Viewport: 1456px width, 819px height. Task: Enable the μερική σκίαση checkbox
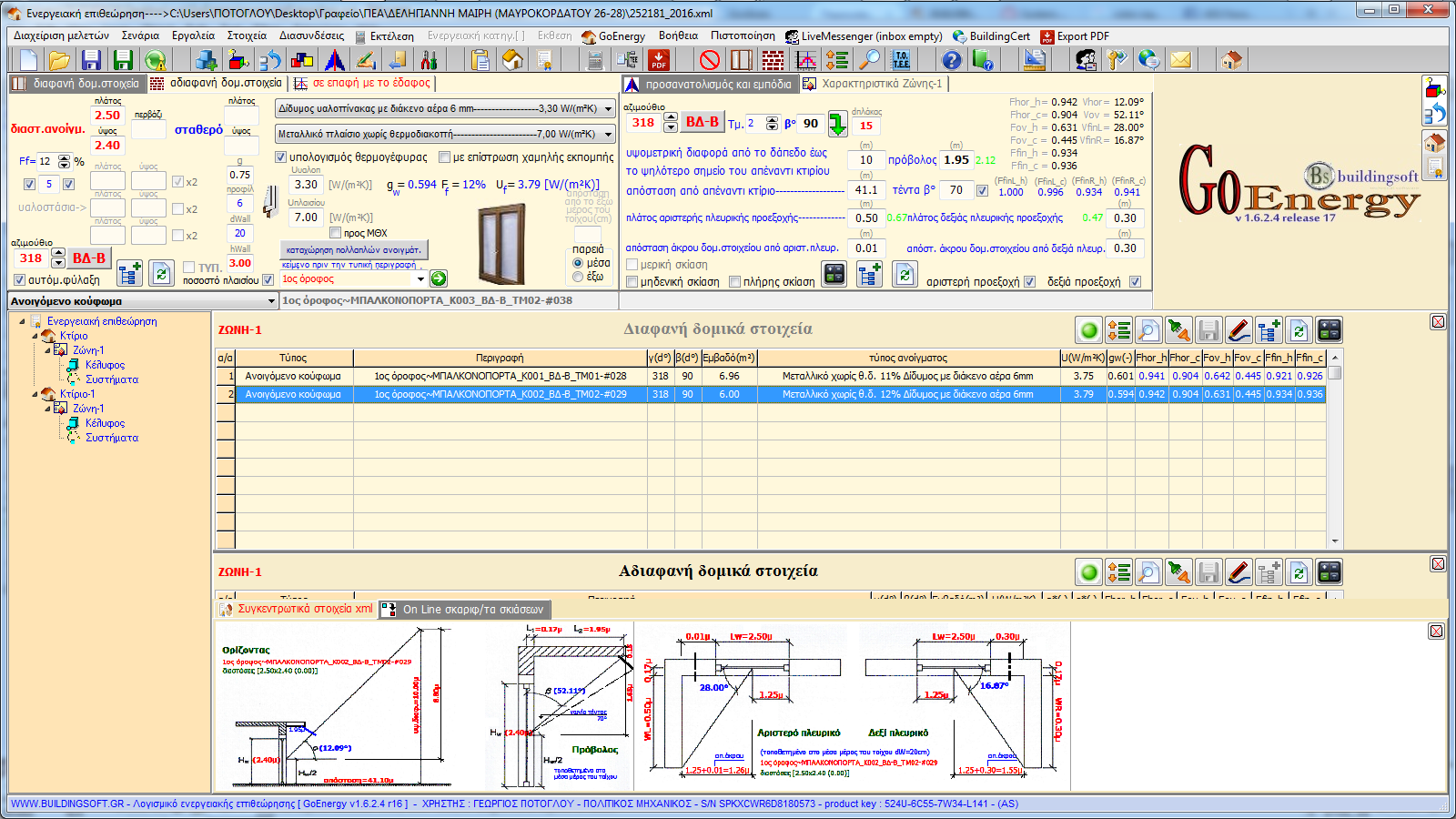click(x=632, y=265)
